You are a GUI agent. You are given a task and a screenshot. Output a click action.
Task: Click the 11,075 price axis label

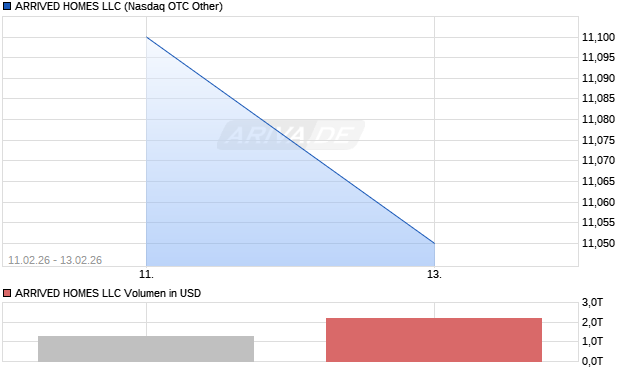(598, 140)
